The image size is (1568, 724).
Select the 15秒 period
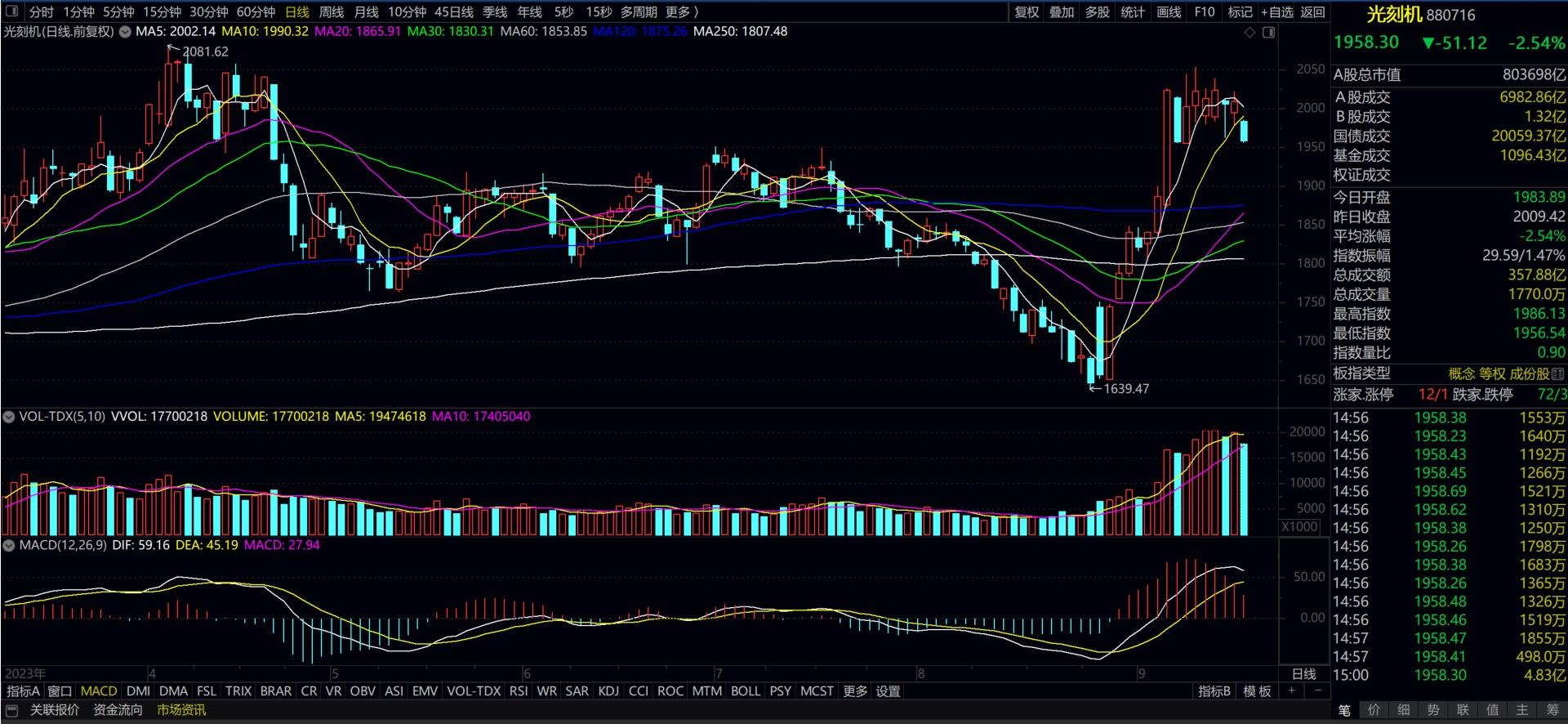pyautogui.click(x=599, y=12)
